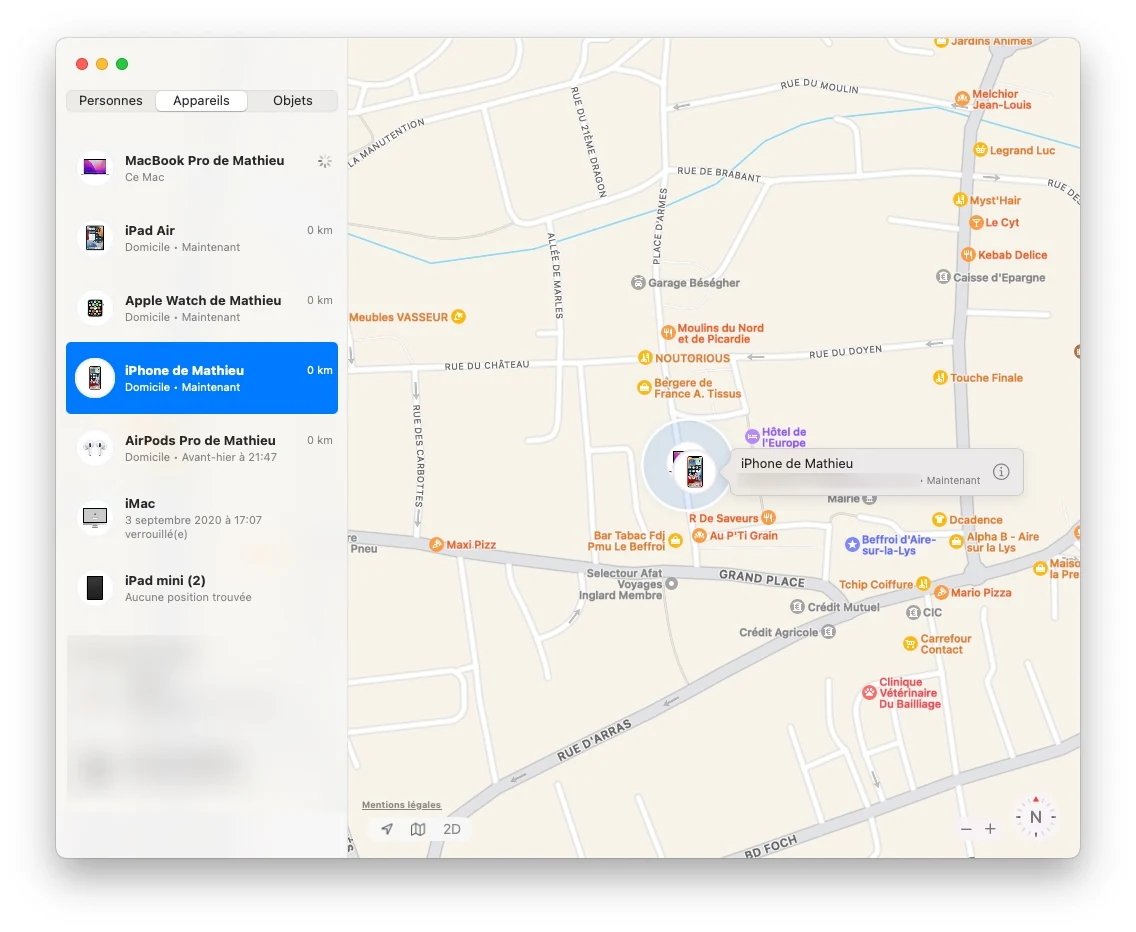Click the Kebab Delice marker icon
1136x932 pixels.
(x=968, y=254)
